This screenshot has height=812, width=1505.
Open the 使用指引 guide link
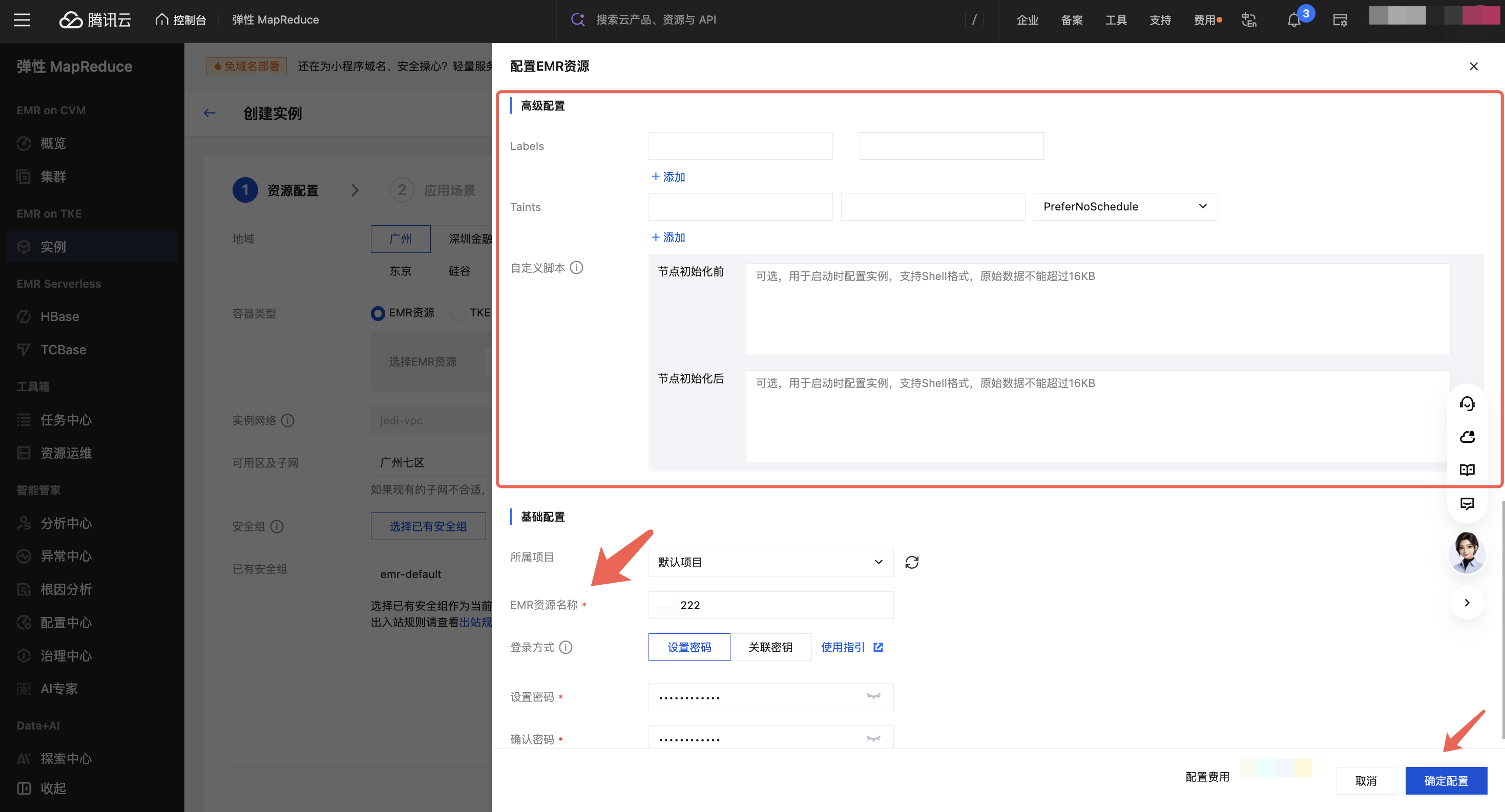(852, 647)
